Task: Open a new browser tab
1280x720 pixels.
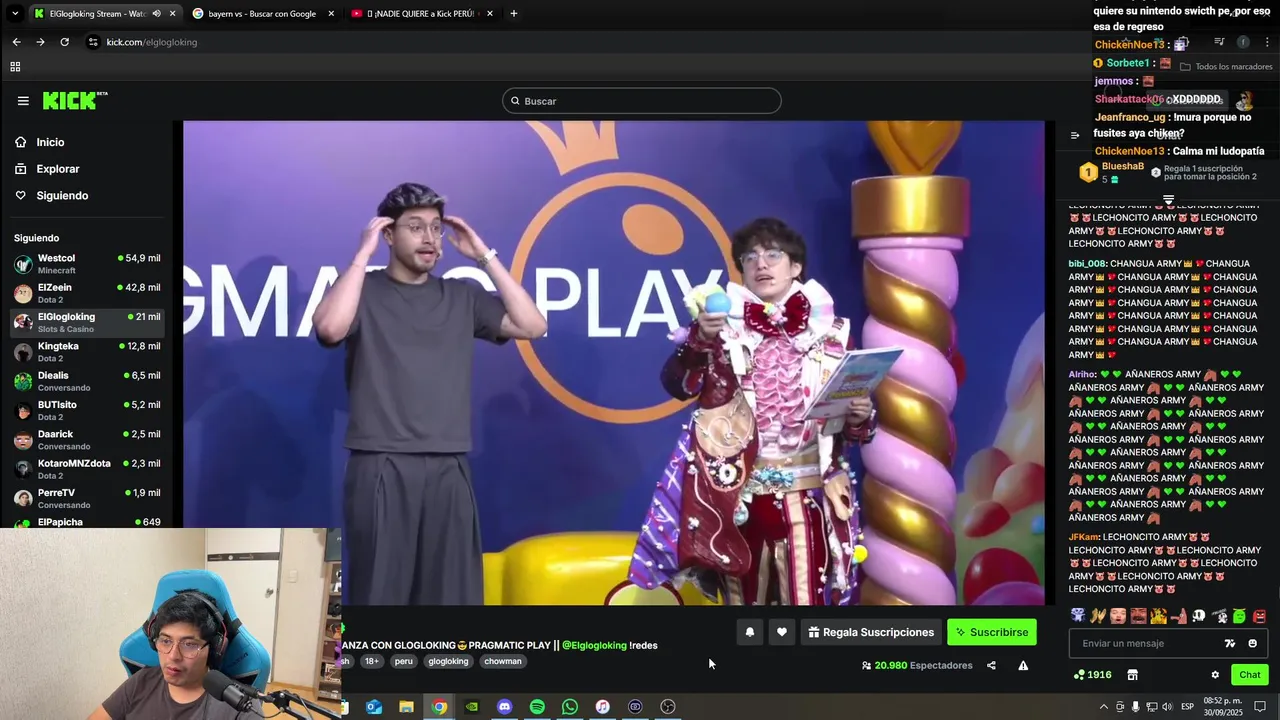Action: [x=514, y=14]
